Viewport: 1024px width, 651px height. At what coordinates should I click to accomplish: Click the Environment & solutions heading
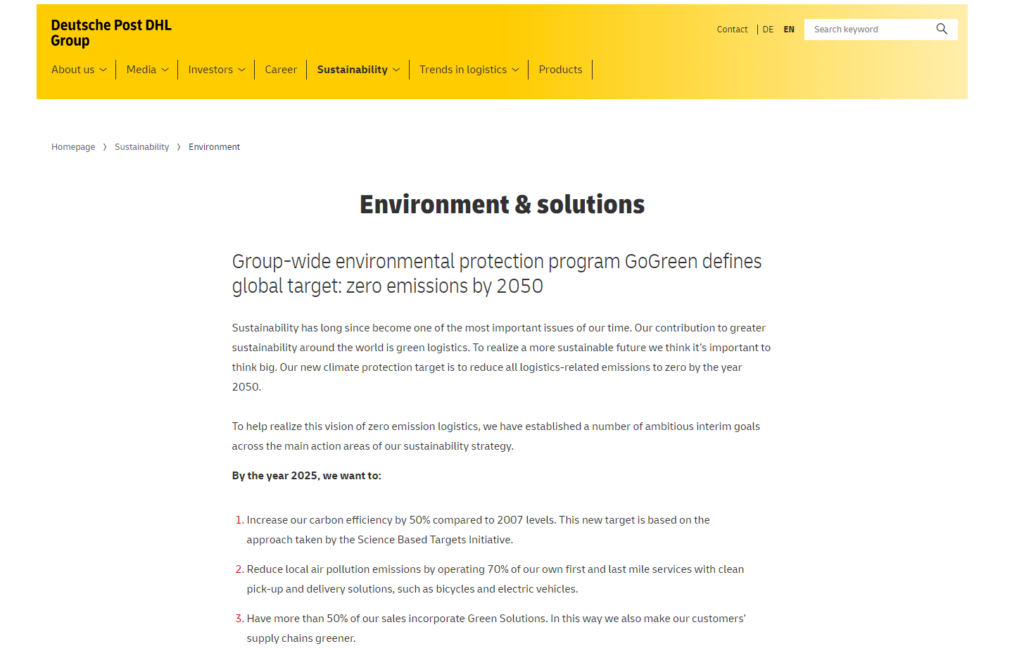(502, 204)
